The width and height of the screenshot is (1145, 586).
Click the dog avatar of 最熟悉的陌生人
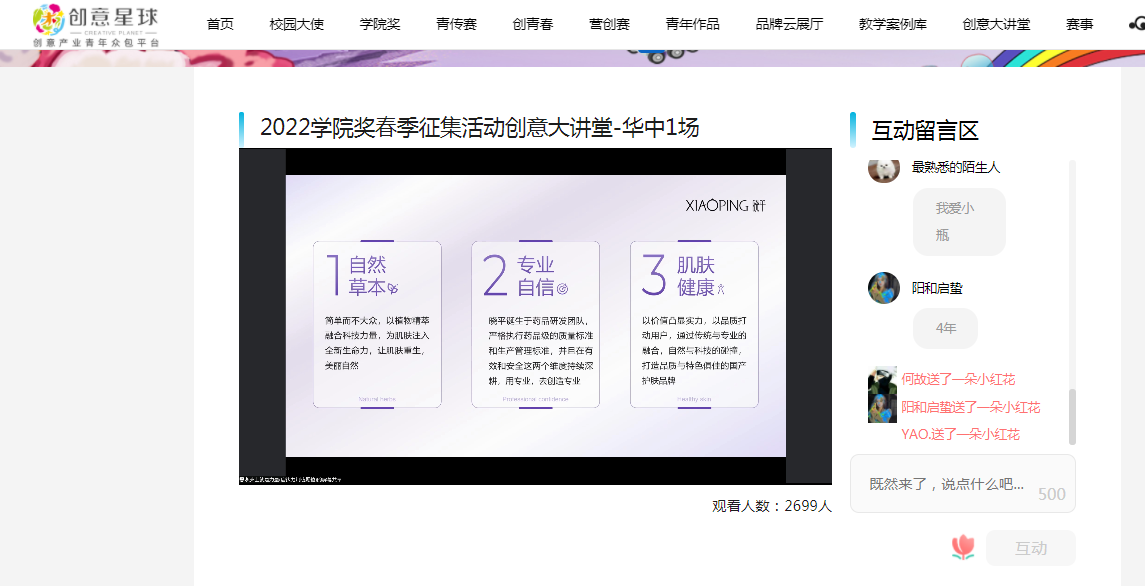point(884,169)
